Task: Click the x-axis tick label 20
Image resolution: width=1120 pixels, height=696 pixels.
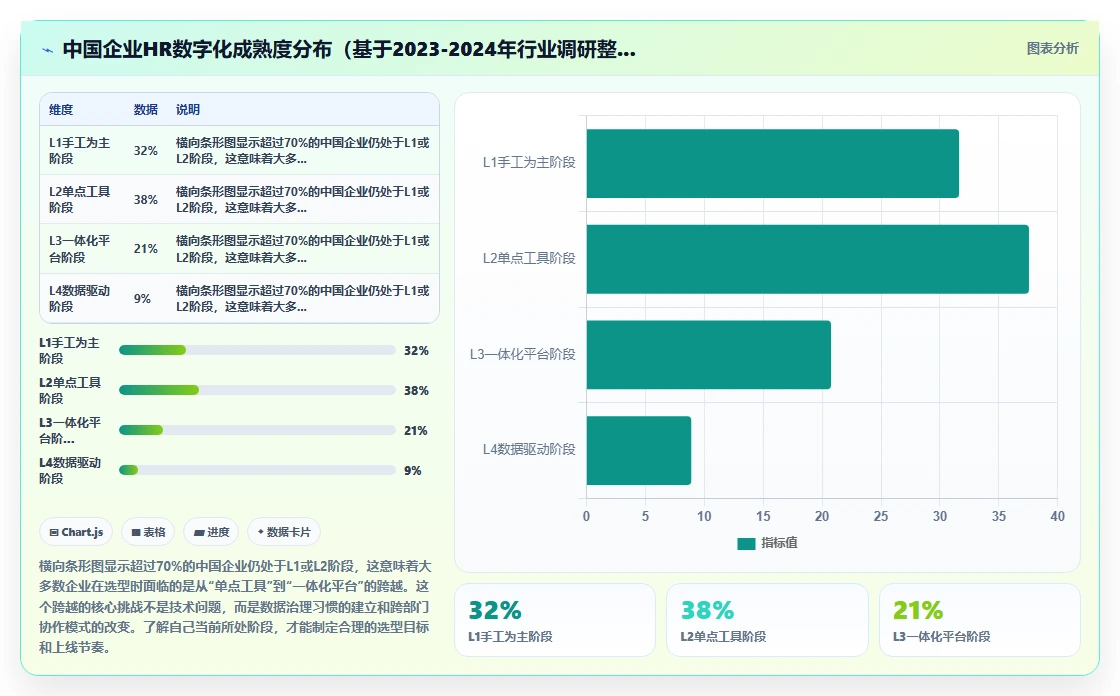Action: click(x=822, y=517)
